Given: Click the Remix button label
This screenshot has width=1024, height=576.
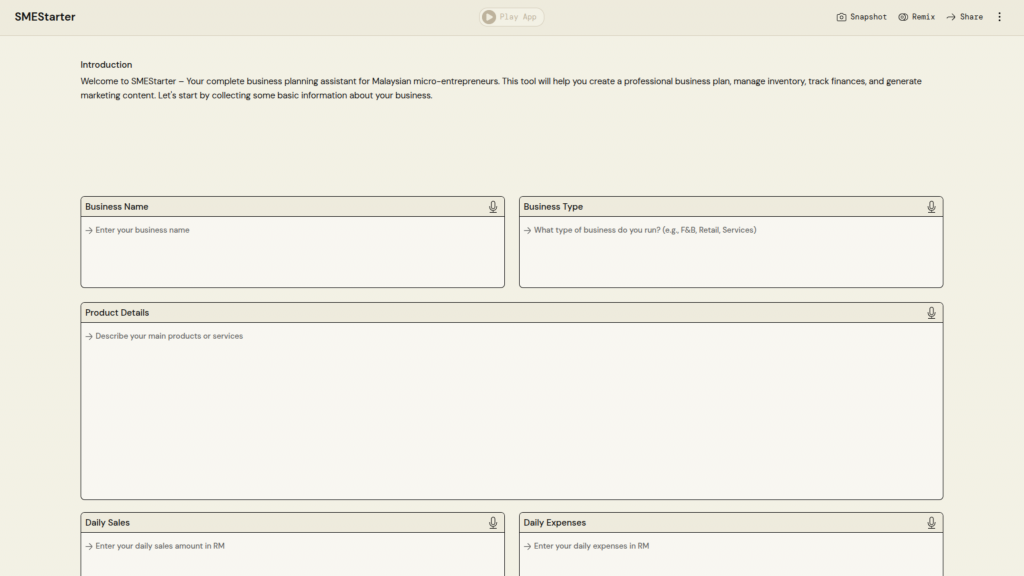Looking at the screenshot, I should (923, 17).
